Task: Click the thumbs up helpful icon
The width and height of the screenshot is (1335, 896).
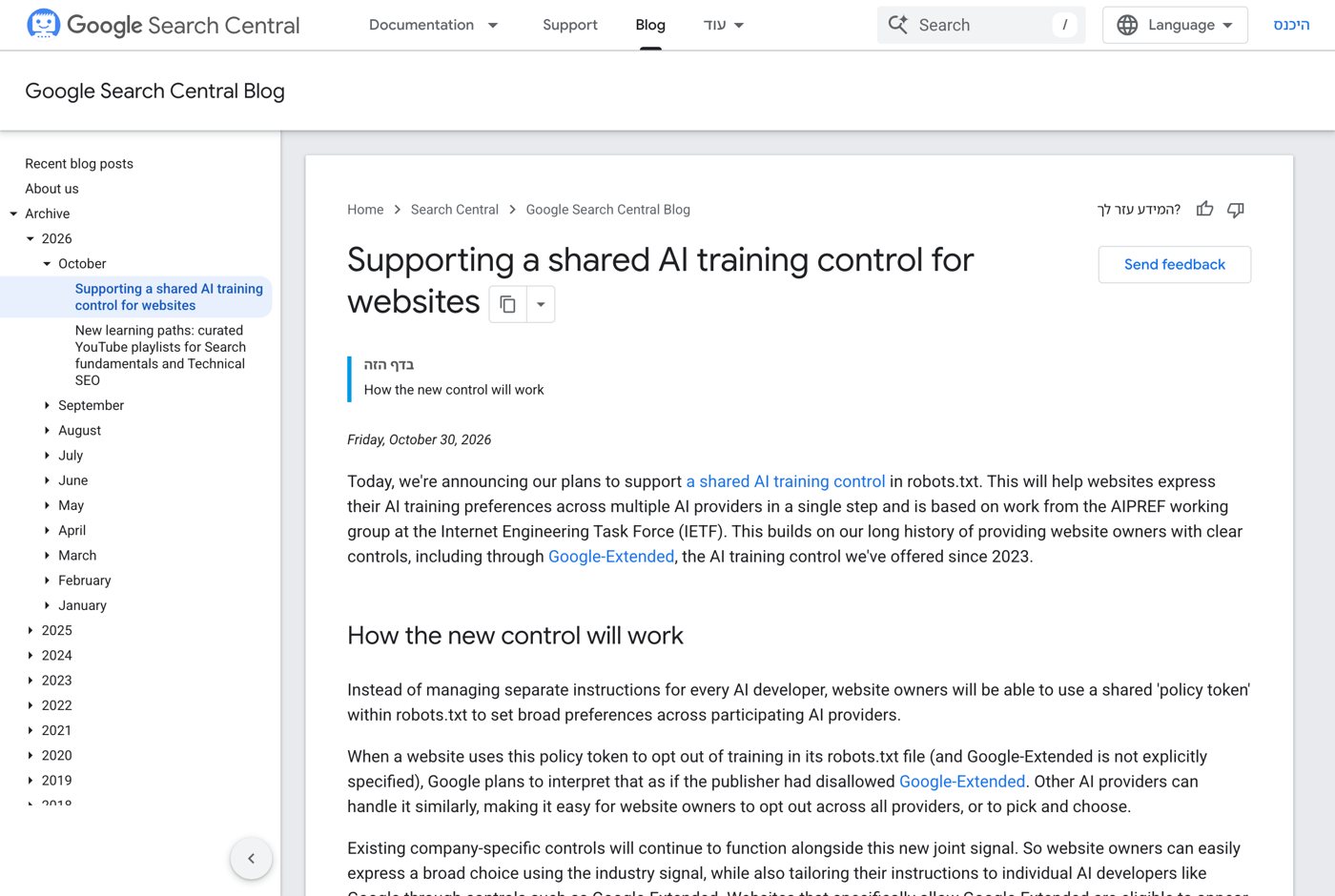Action: click(x=1205, y=209)
